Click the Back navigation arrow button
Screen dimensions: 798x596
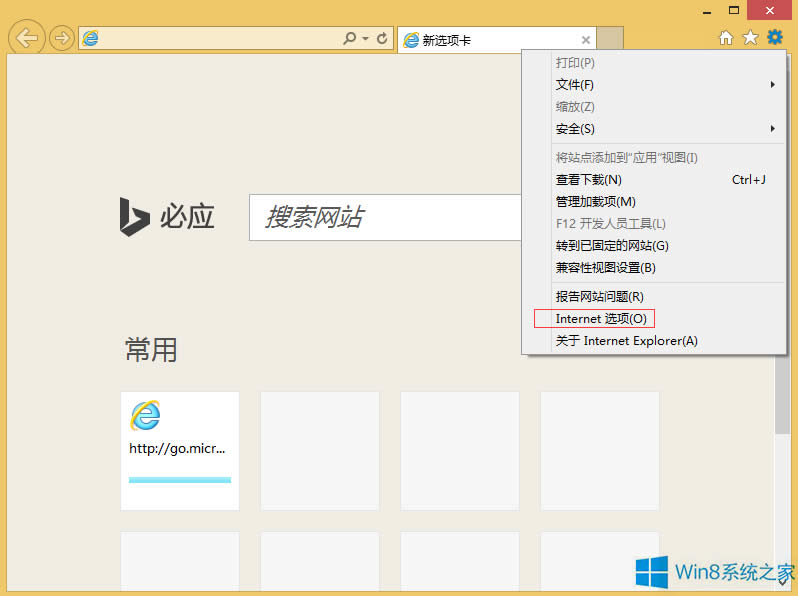28,38
